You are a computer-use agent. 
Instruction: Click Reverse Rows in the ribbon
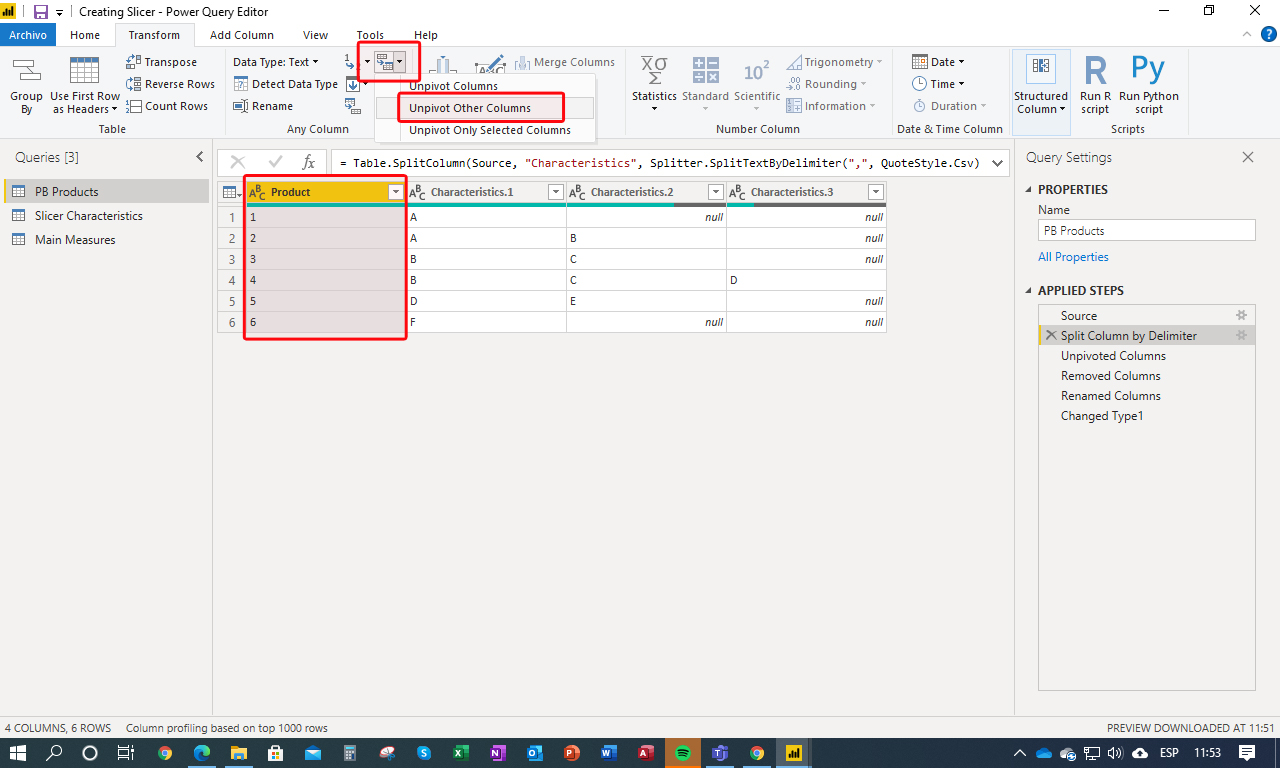coord(170,84)
